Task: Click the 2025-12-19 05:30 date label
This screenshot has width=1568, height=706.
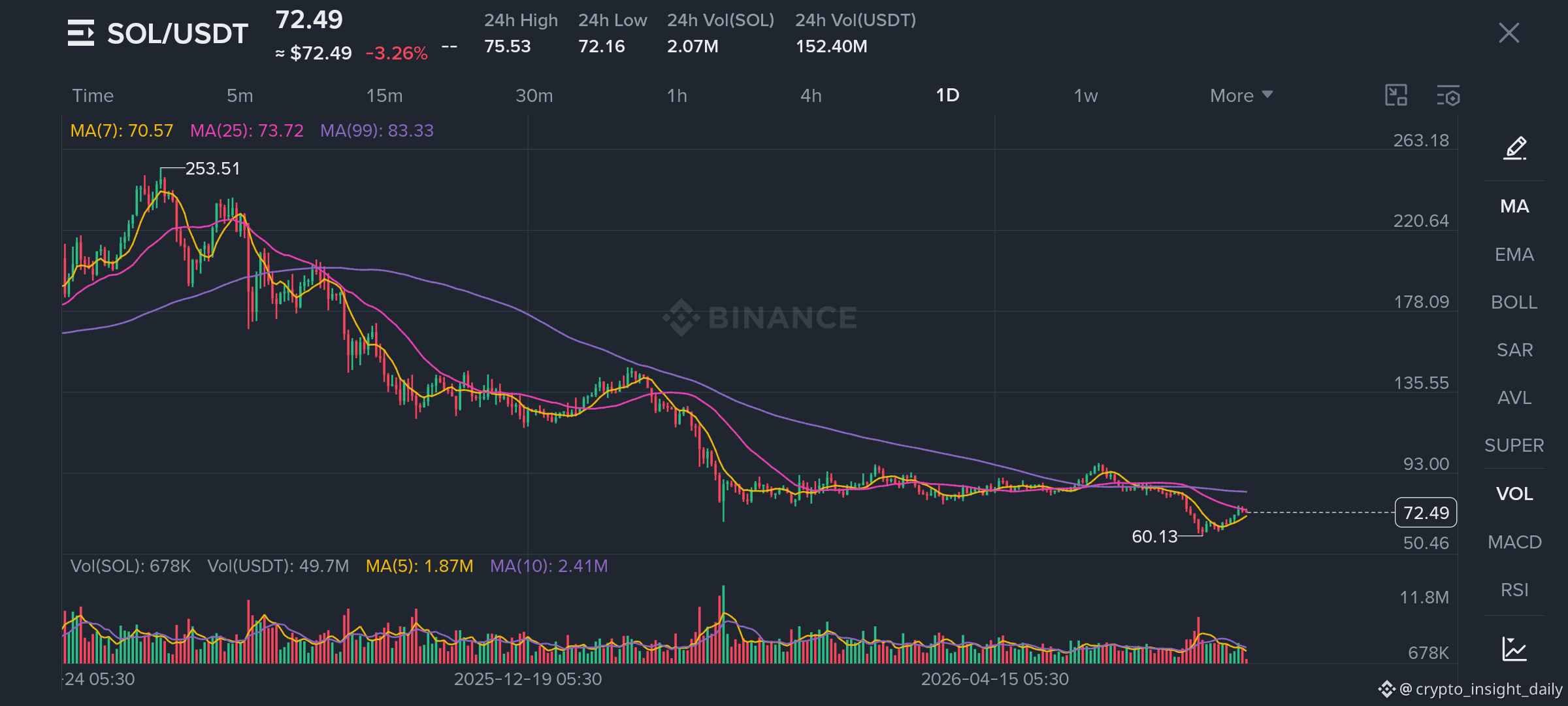Action: [528, 679]
